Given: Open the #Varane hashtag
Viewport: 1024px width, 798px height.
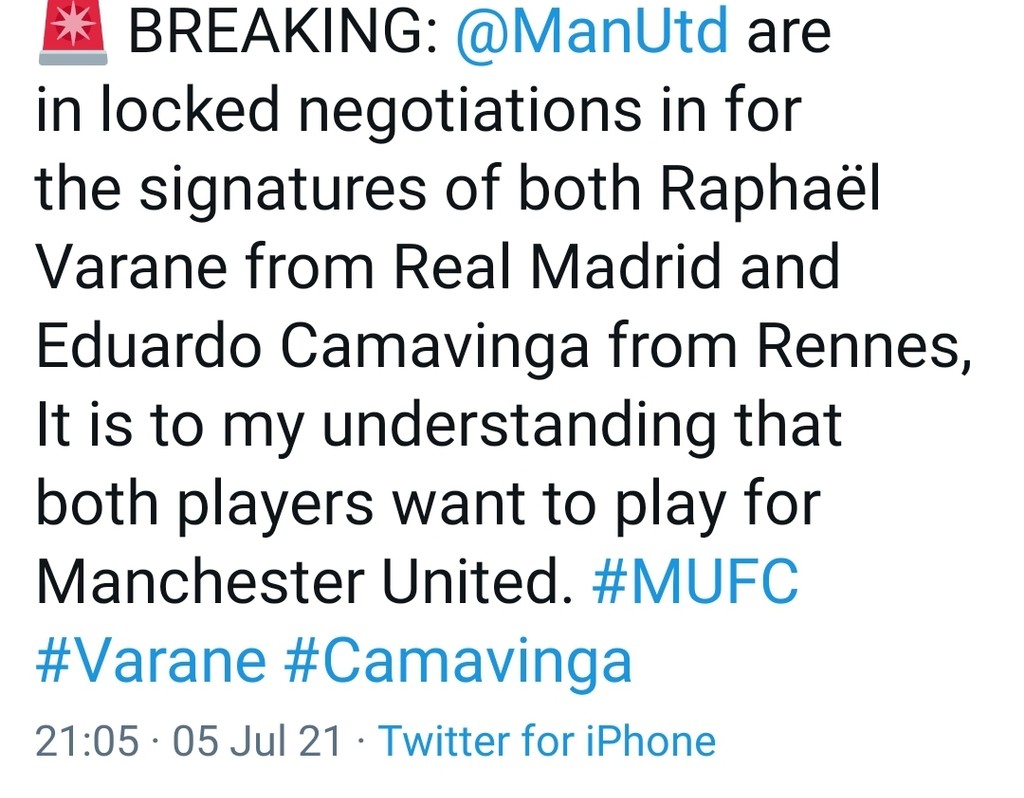Looking at the screenshot, I should click(x=151, y=661).
